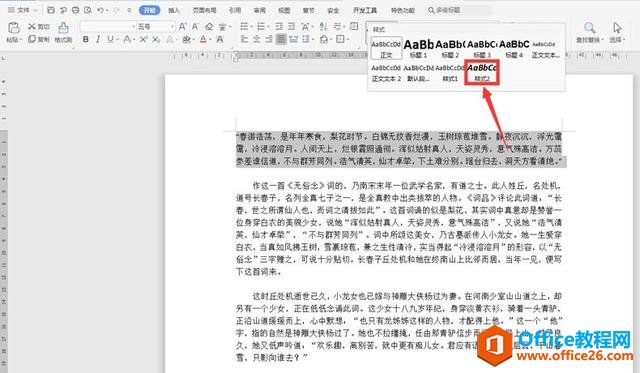Viewport: 640px width, 373px height.
Task: Click the Undo arrow icon
Action: tap(100, 10)
